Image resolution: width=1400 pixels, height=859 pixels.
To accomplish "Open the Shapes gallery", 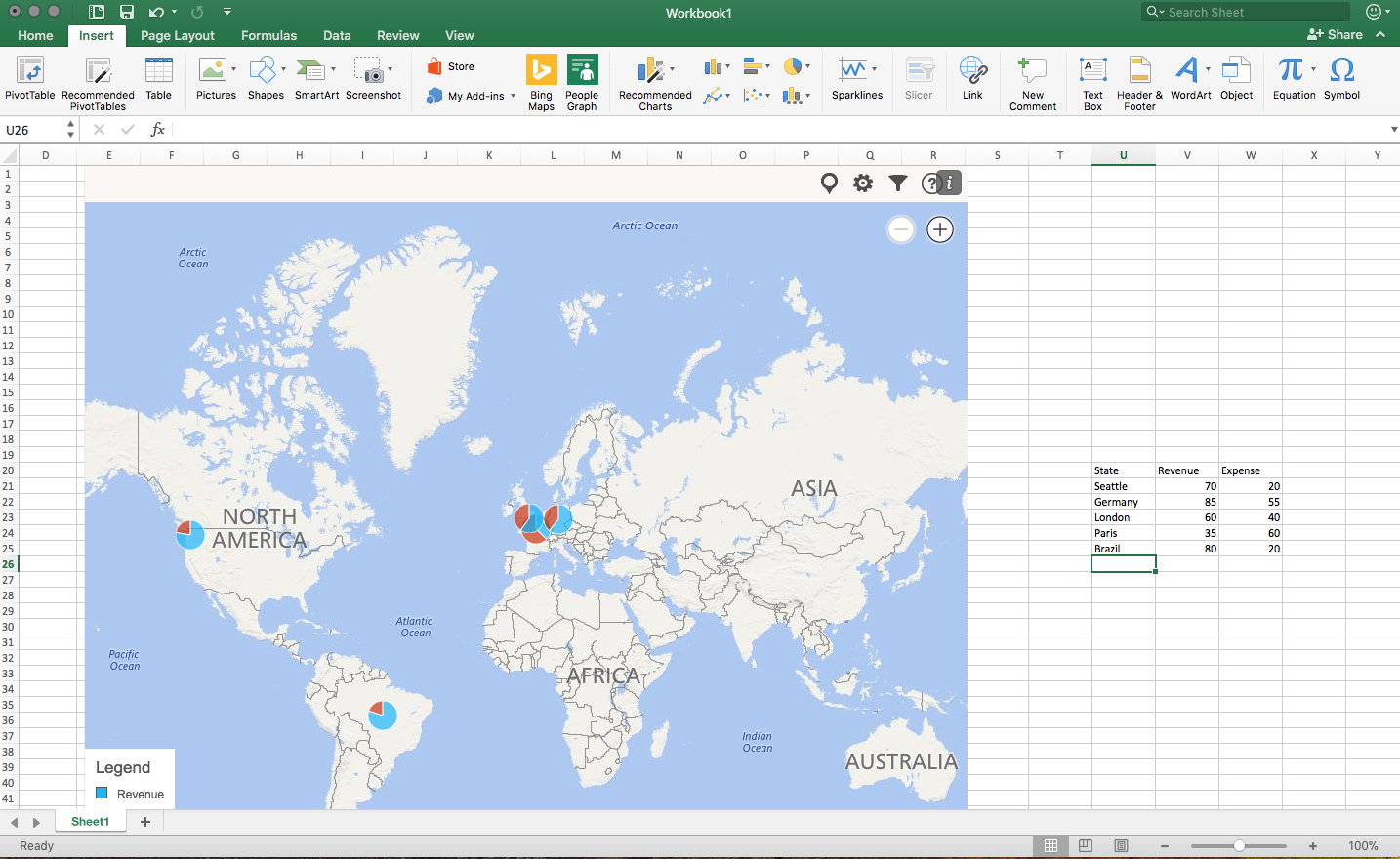I will click(x=266, y=78).
